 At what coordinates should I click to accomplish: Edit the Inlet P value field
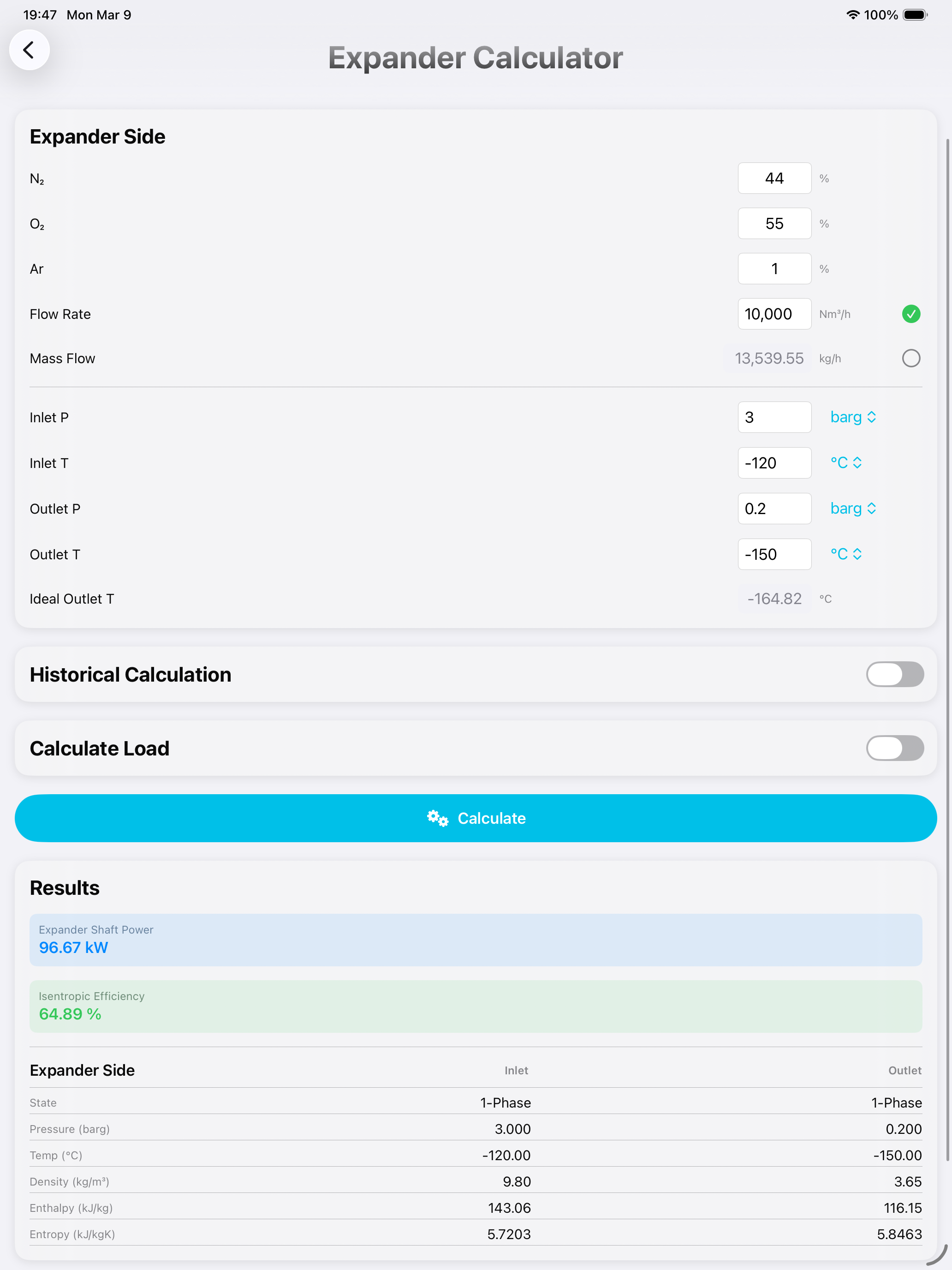(774, 417)
